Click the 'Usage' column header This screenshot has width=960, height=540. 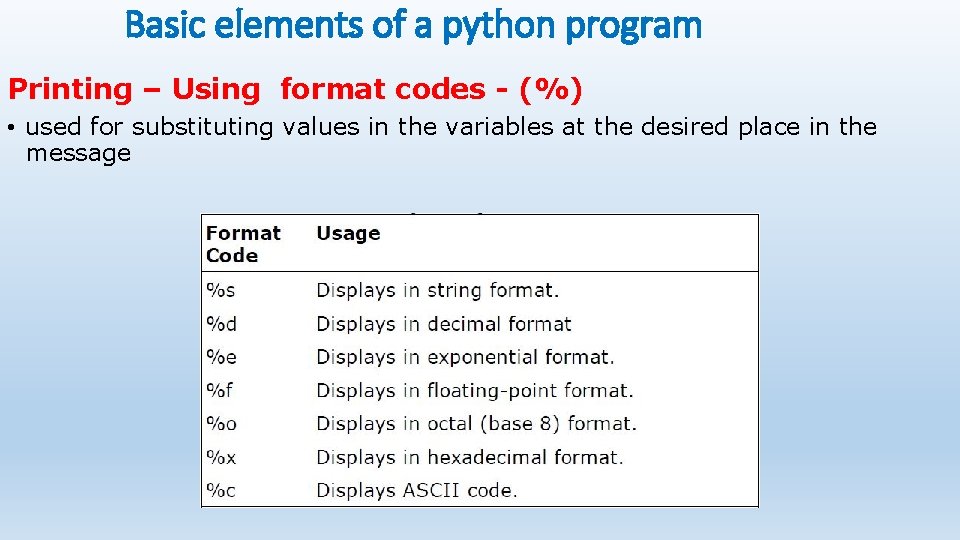348,233
